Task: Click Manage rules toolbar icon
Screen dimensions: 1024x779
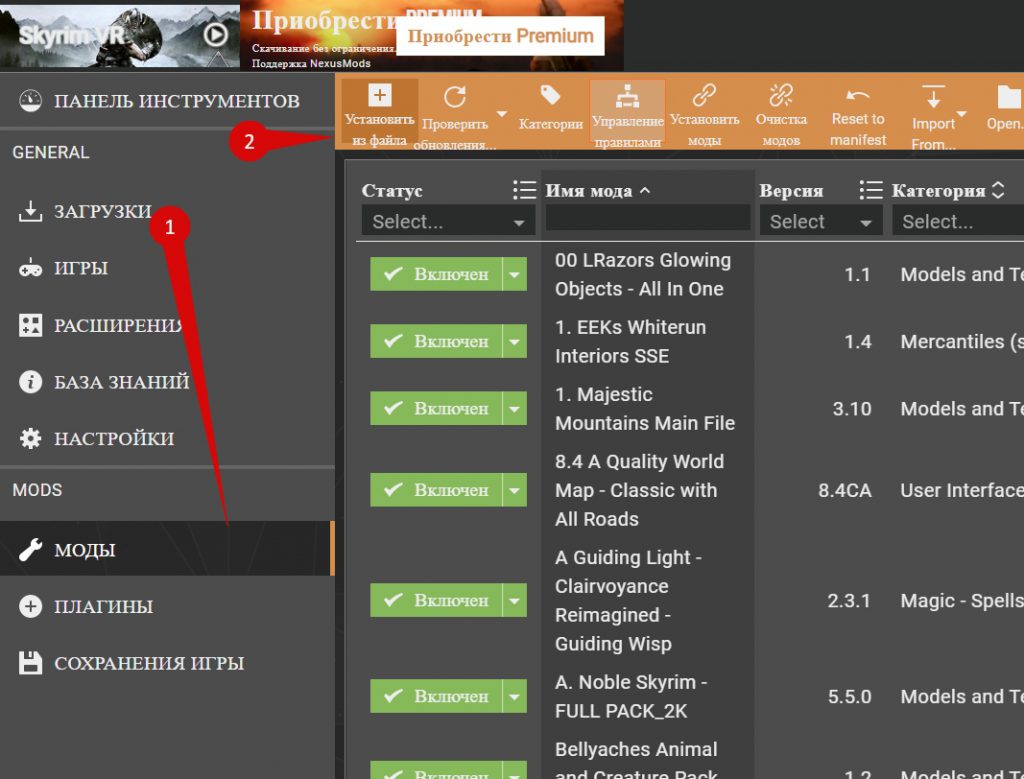Action: (x=627, y=97)
